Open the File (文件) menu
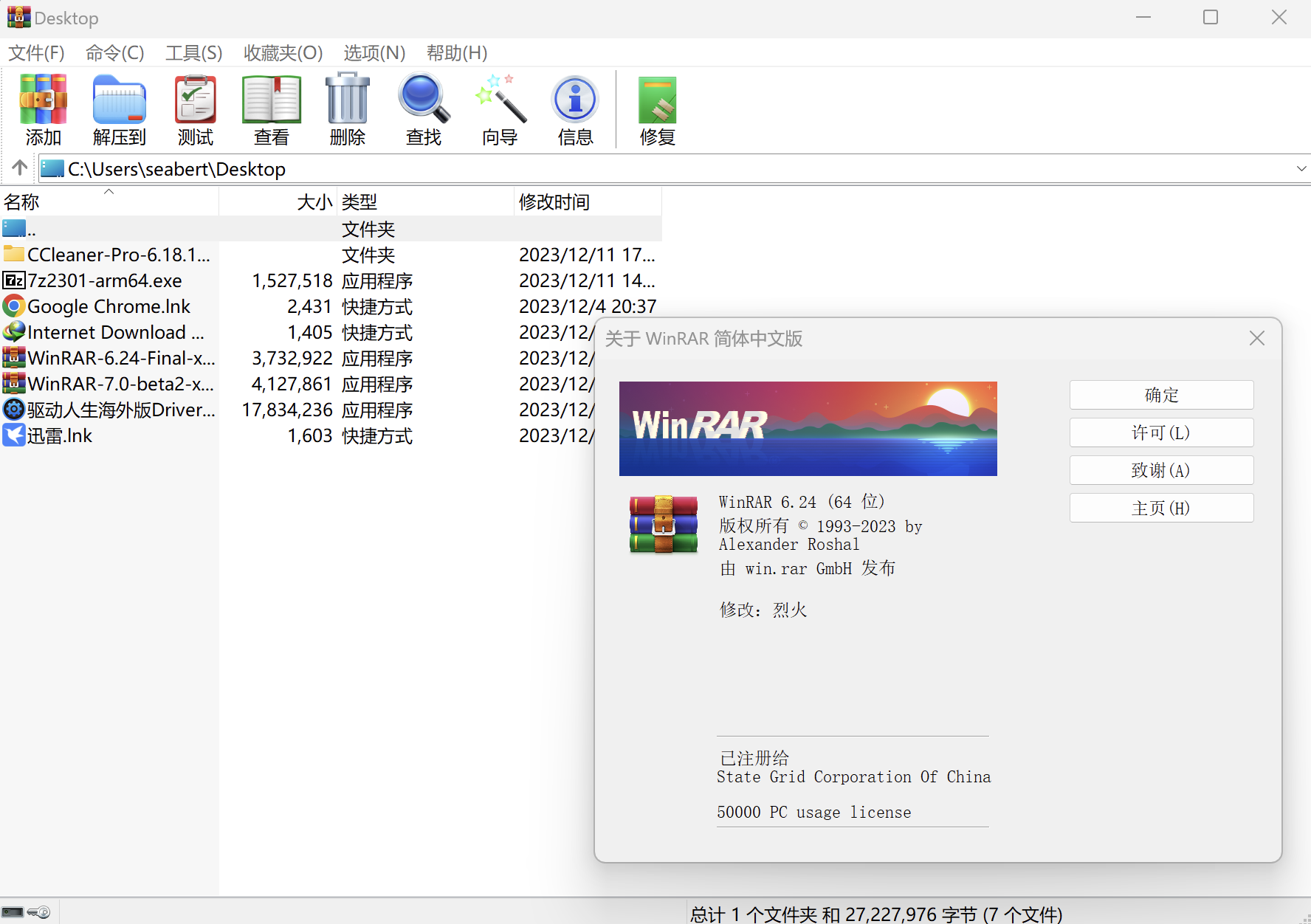Image resolution: width=1311 pixels, height=924 pixels. point(36,53)
